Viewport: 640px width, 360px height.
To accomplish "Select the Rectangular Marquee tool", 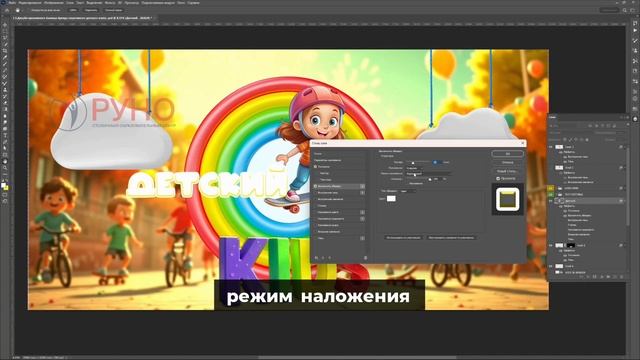I will coord(4,31).
